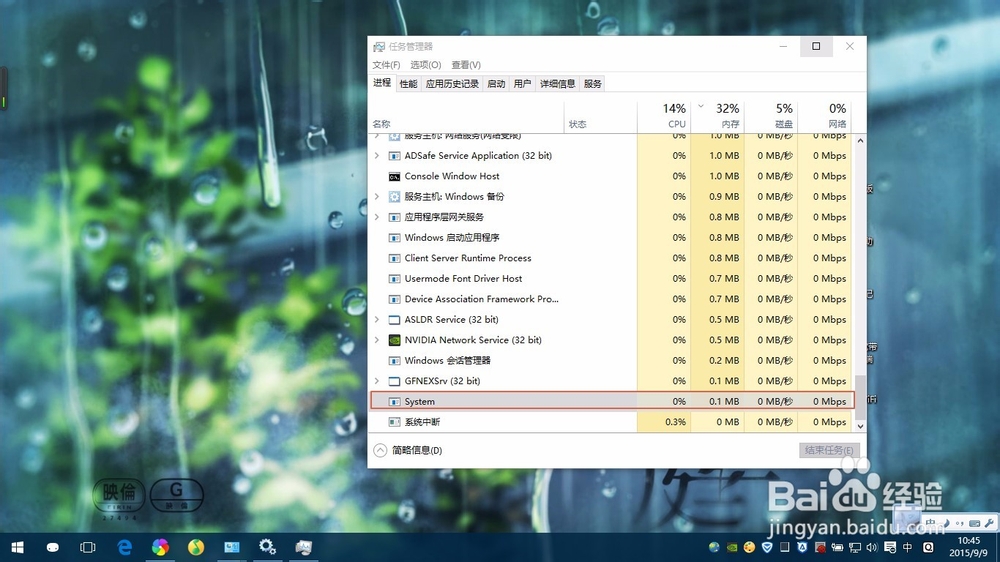Open the colorful pinwheel app on taskbar
This screenshot has height=562, width=1000.
[160, 547]
